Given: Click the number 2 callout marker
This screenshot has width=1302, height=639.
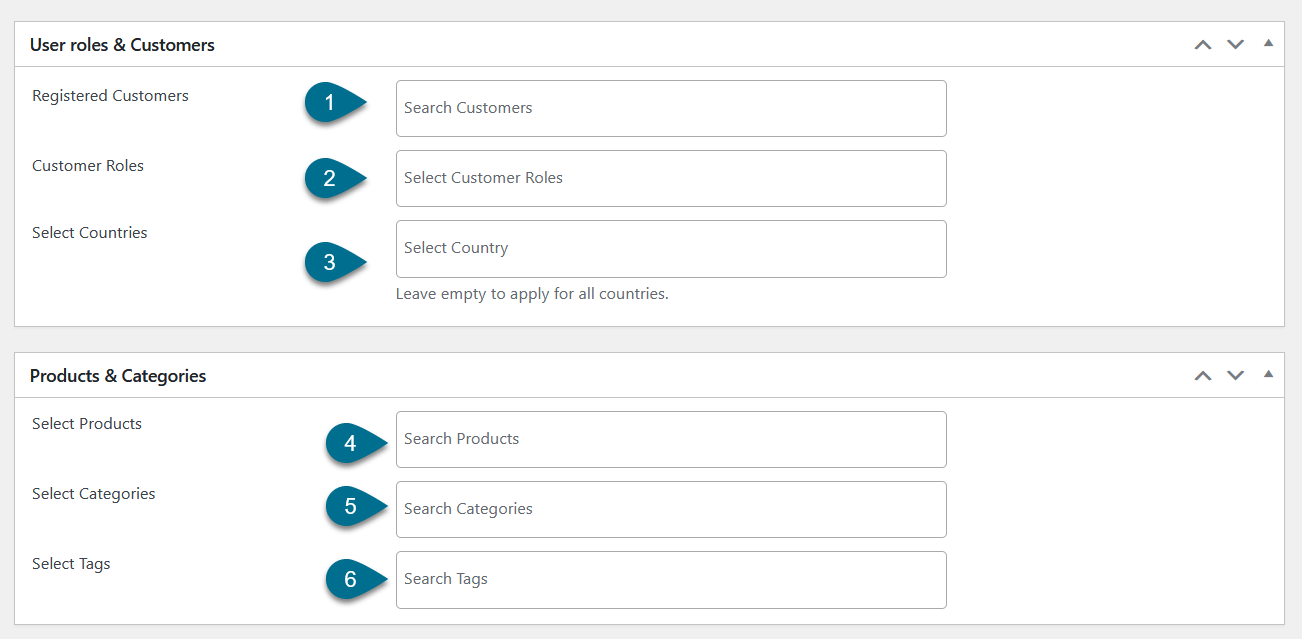Looking at the screenshot, I should (x=332, y=179).
